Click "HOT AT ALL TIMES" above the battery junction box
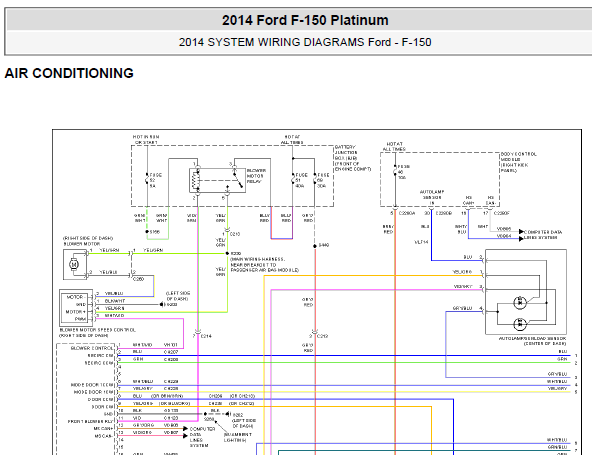The width and height of the screenshot is (592, 455). (x=292, y=140)
